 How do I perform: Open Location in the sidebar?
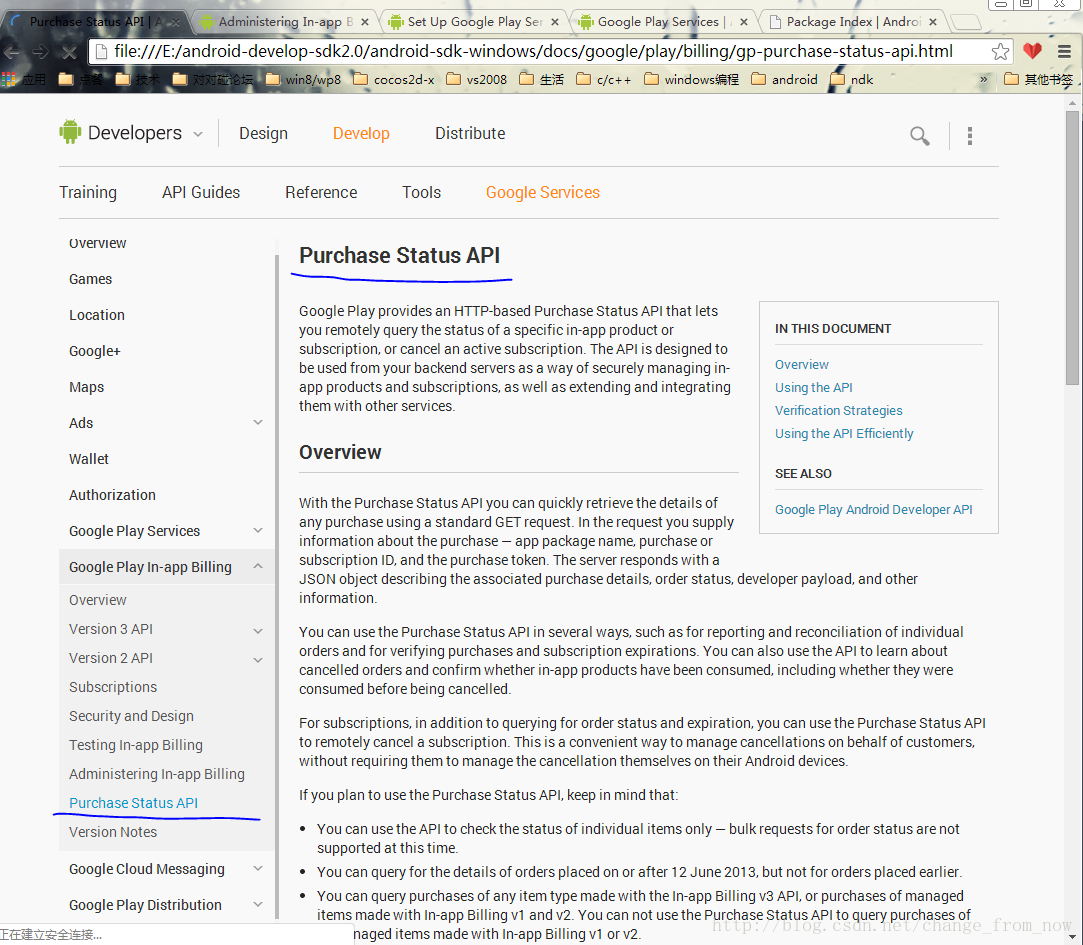(x=97, y=315)
